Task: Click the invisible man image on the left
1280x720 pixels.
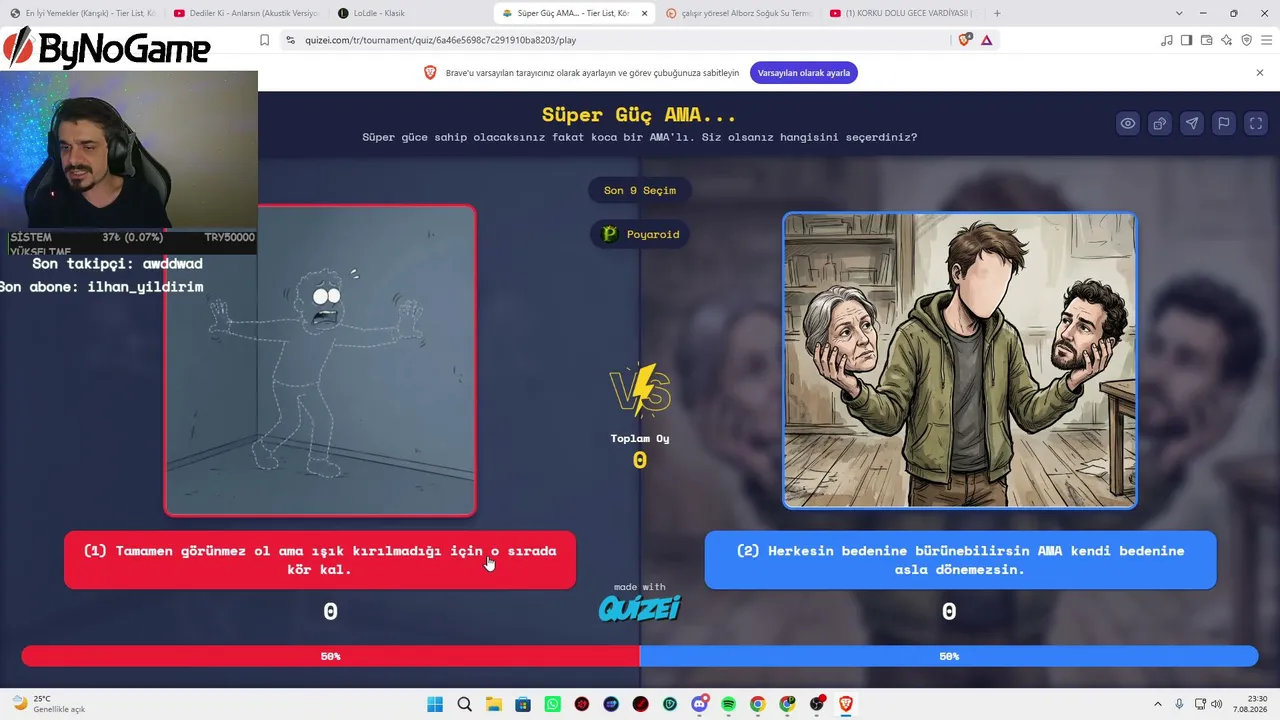Action: pos(320,360)
